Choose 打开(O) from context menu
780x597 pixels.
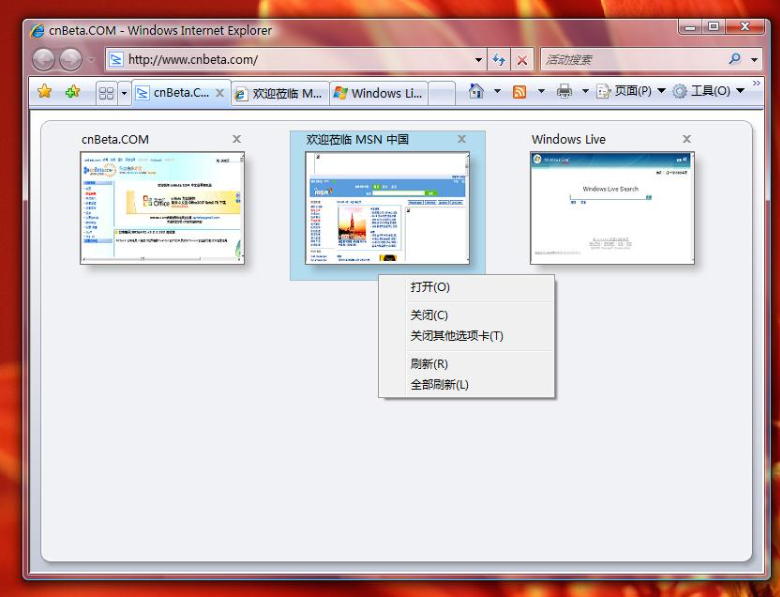tap(467, 287)
